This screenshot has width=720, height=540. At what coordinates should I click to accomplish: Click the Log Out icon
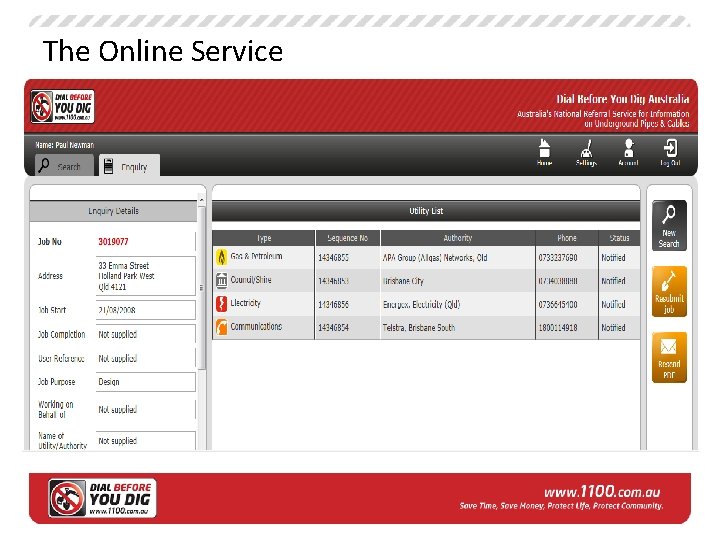coord(670,152)
